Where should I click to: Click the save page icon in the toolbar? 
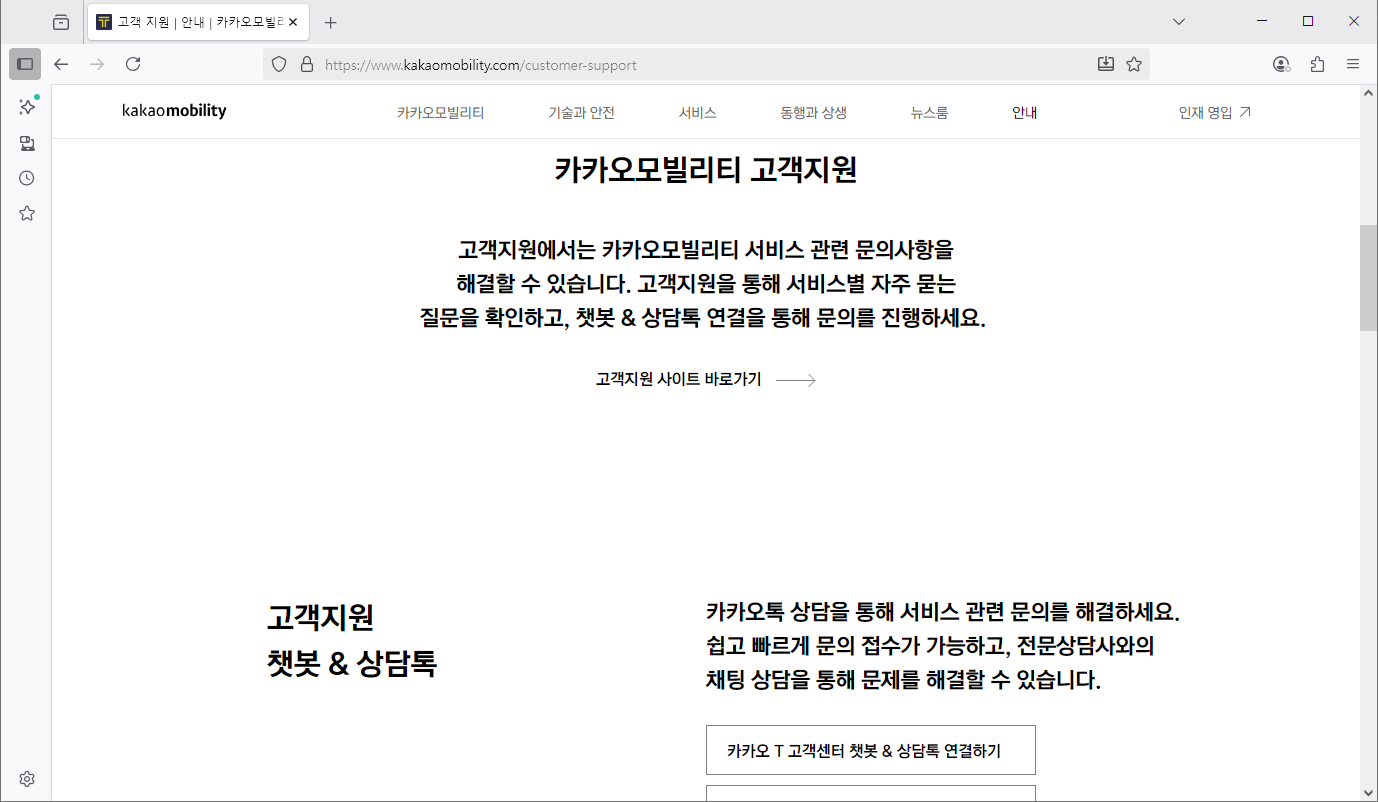(1105, 63)
